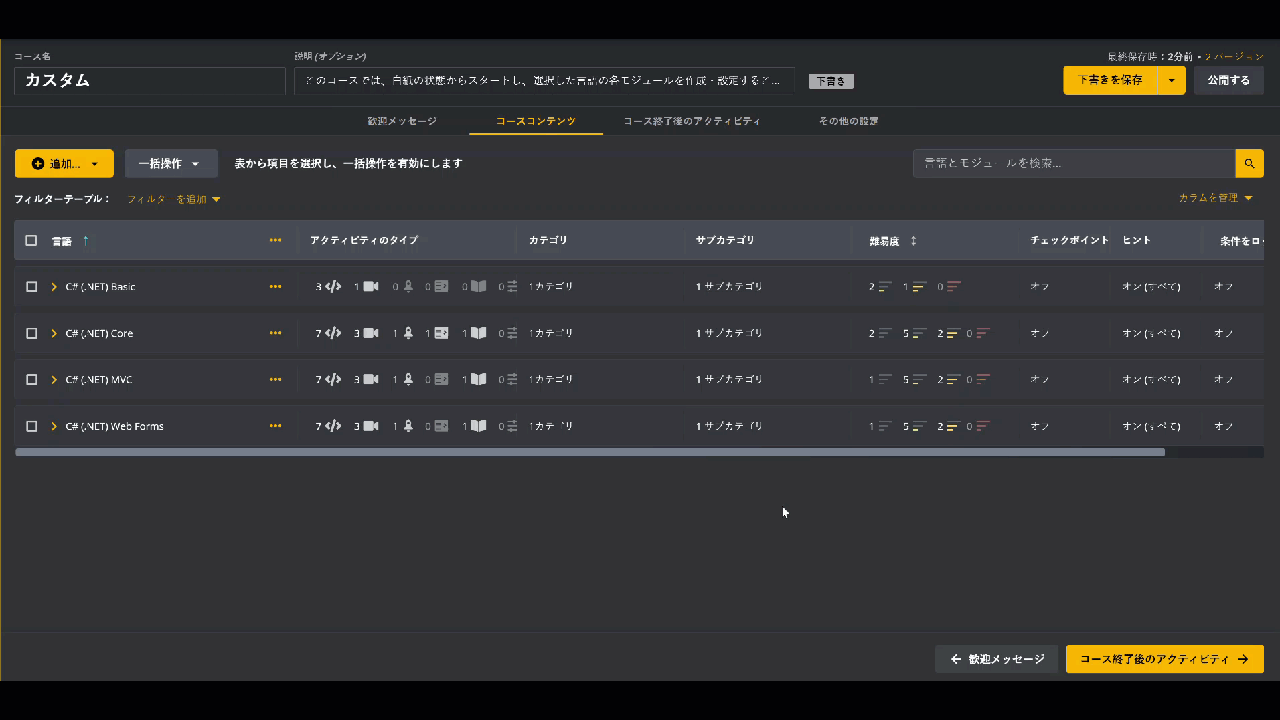Click 1 カテゴリ cell in C# (.NET) Core row

551,333
